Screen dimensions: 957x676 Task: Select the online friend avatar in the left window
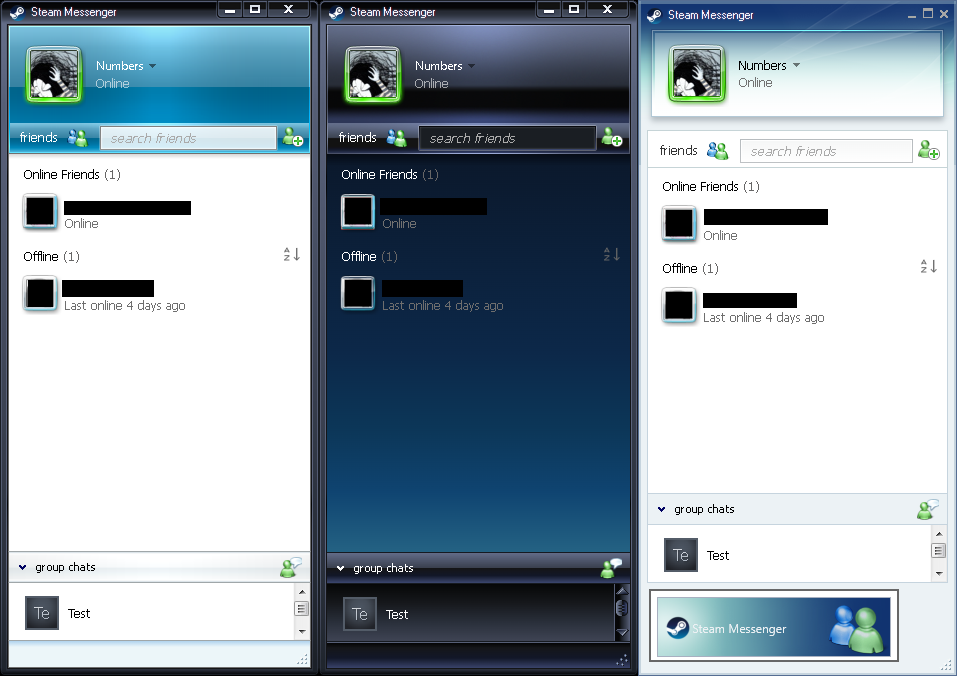click(40, 212)
